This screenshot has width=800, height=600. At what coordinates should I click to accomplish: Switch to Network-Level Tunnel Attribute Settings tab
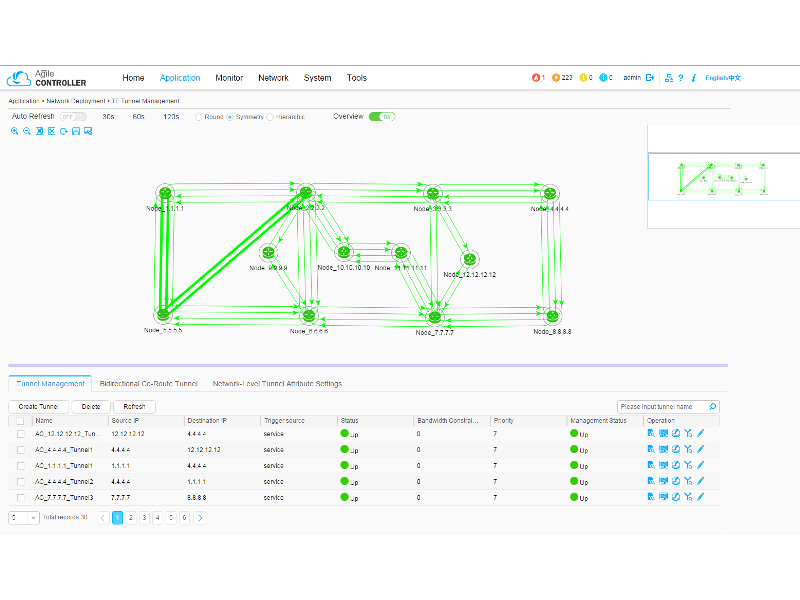(277, 384)
